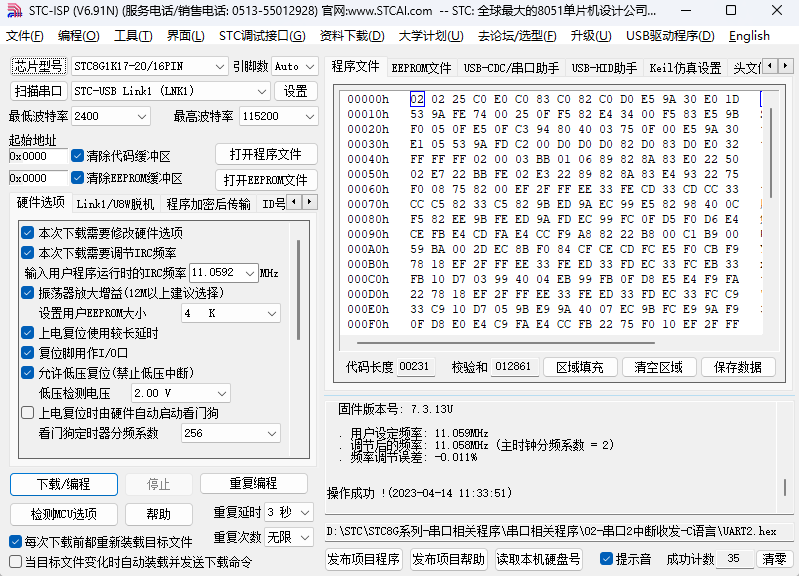Open 大学计划(U) menu
Viewport: 799px width, 576px height.
coord(431,36)
